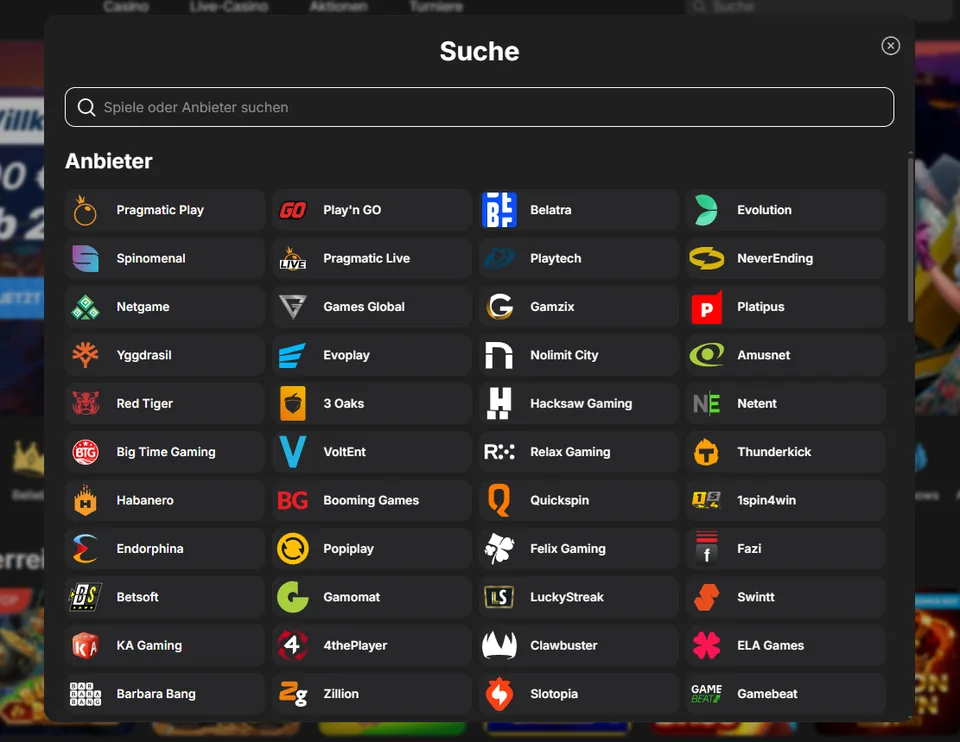The image size is (960, 742).
Task: Select the Zillion provider
Action: 372,694
